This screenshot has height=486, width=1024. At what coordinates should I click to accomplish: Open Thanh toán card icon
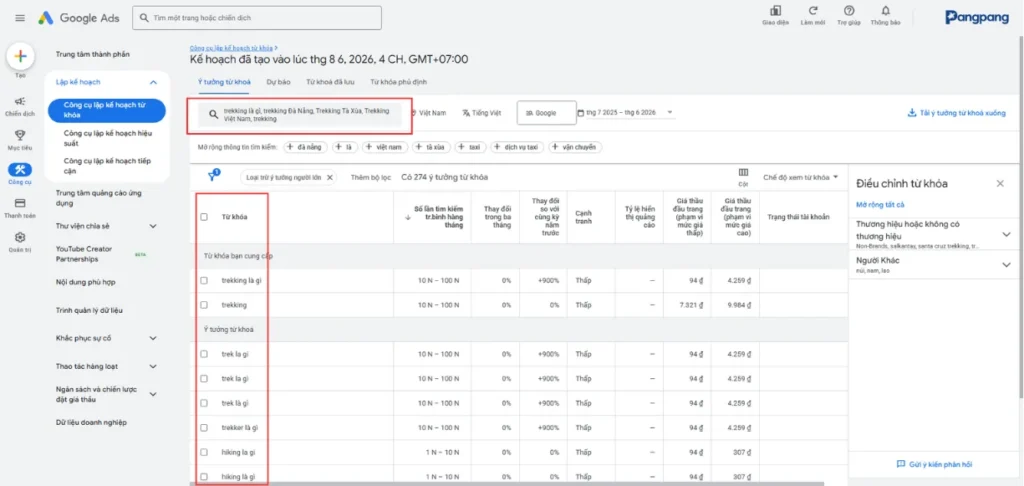(20, 203)
